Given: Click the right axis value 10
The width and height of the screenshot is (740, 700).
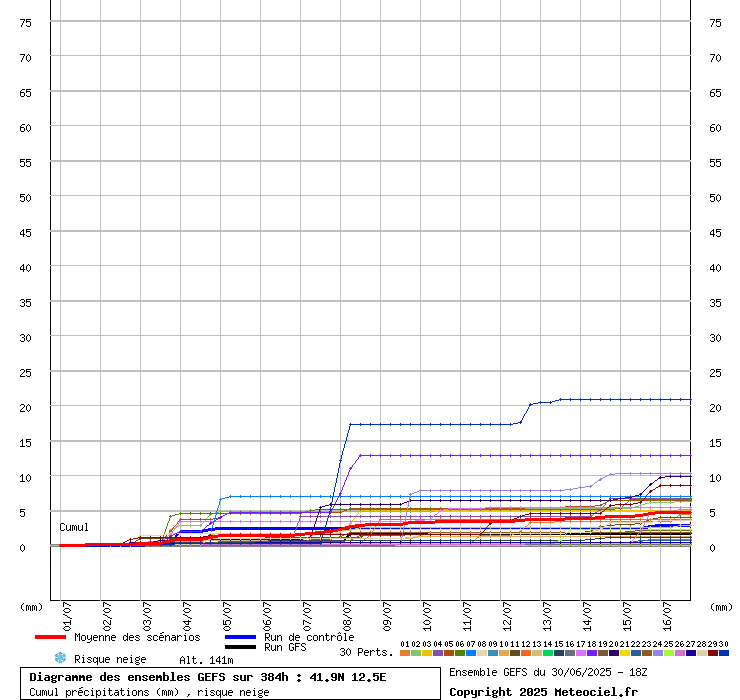Looking at the screenshot, I should (x=715, y=478).
